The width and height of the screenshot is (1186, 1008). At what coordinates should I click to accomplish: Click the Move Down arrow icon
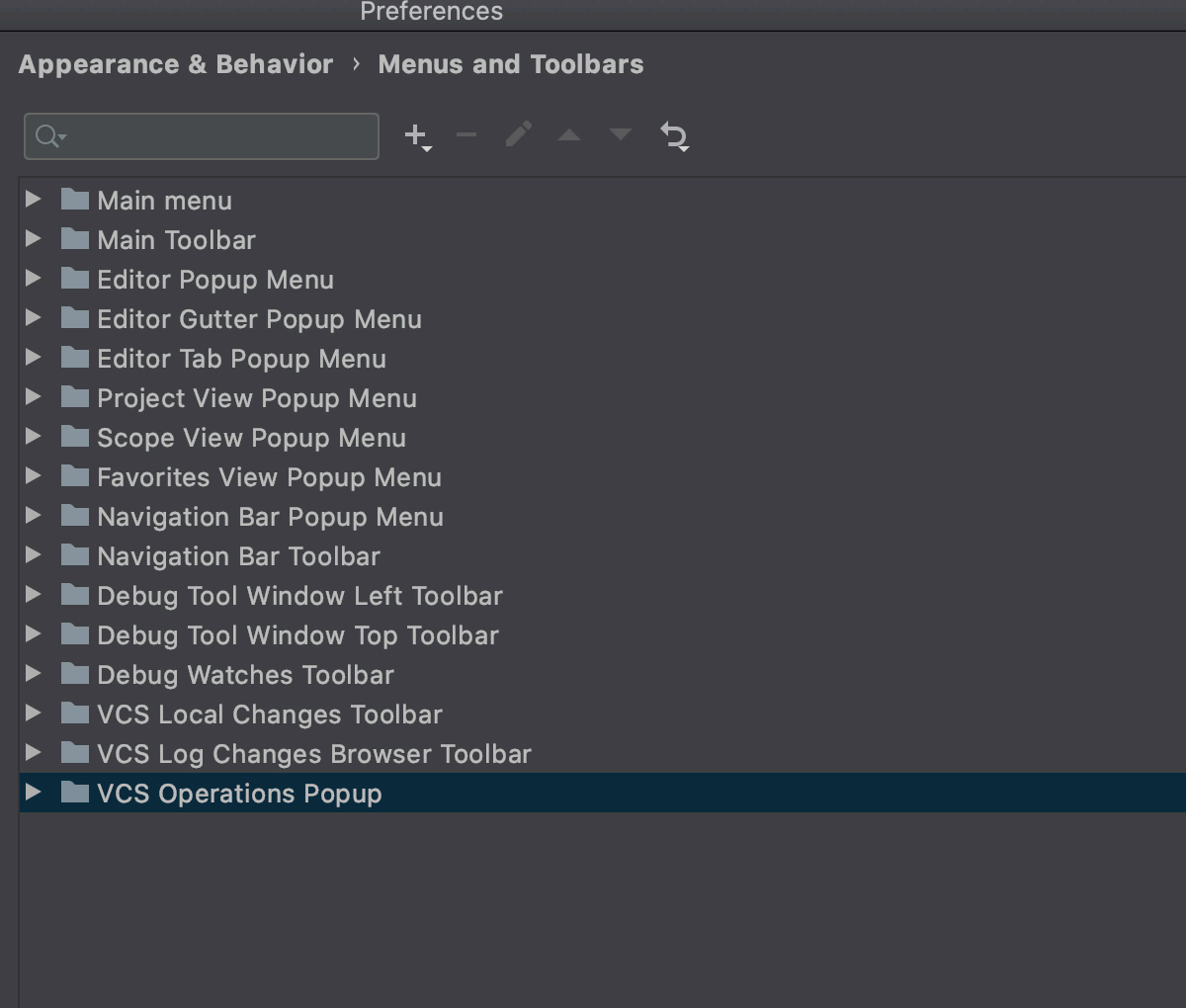click(x=620, y=135)
